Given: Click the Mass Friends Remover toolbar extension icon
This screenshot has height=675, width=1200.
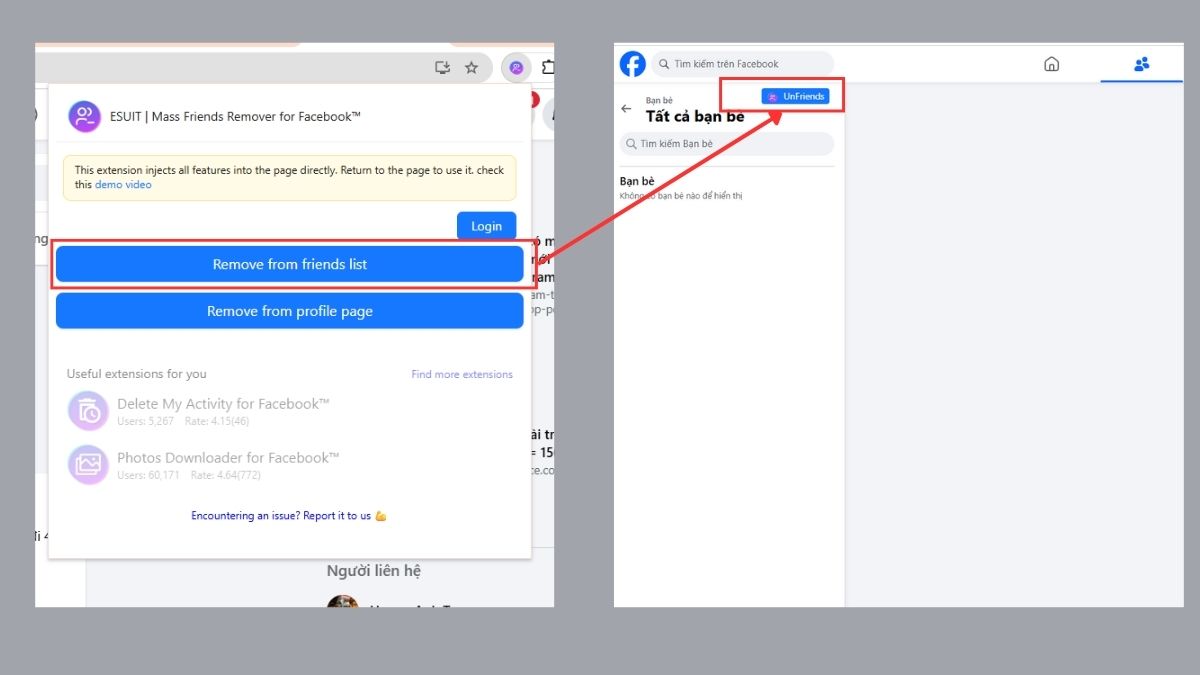Looking at the screenshot, I should 516,67.
